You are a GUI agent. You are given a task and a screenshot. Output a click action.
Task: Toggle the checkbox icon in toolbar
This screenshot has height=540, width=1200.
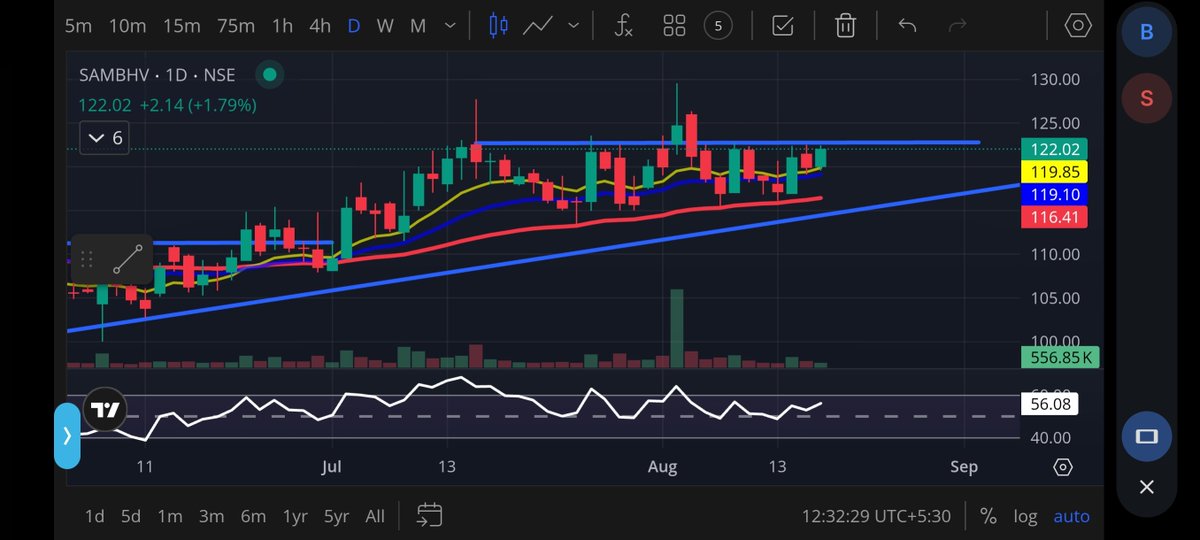click(784, 26)
